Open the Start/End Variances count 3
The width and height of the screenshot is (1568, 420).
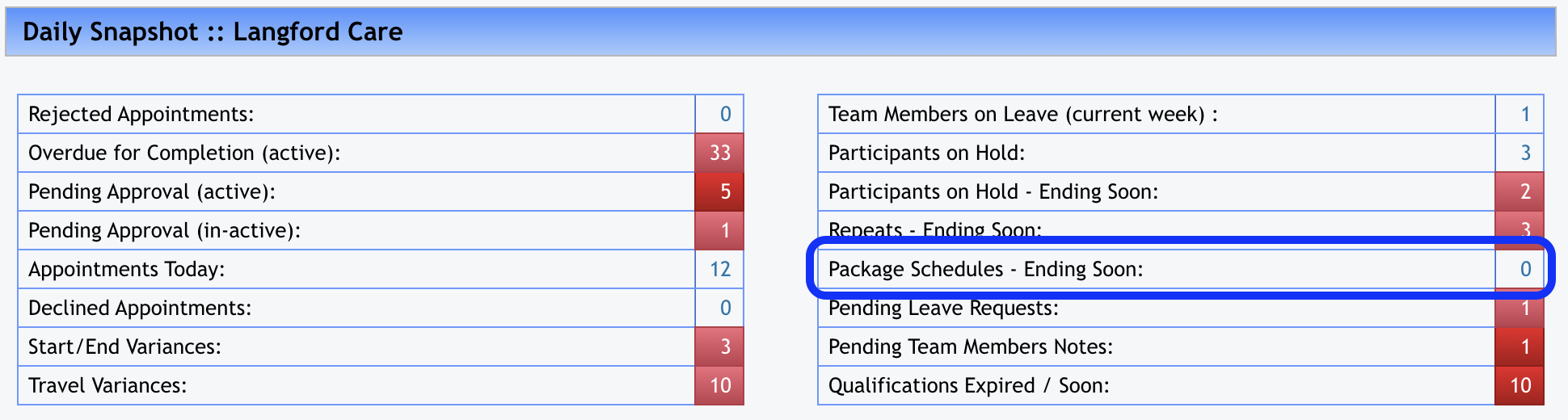pos(724,346)
